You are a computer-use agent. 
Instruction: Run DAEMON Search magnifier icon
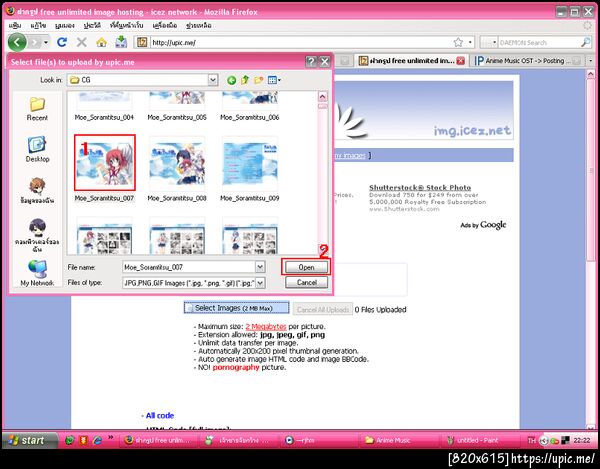[586, 42]
